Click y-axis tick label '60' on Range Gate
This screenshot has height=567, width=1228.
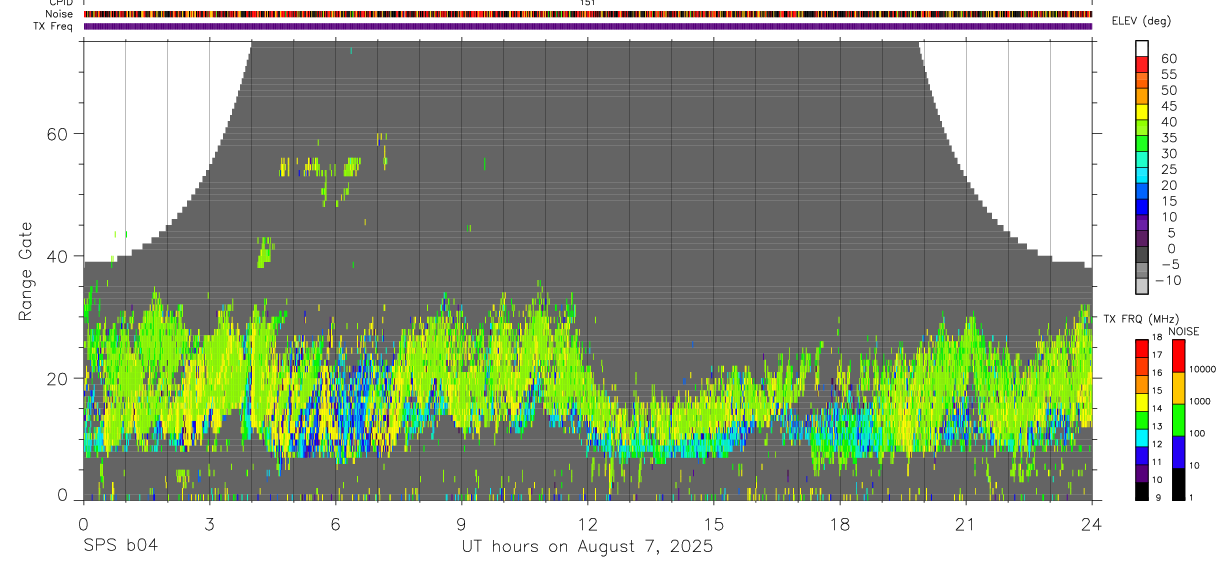click(57, 133)
